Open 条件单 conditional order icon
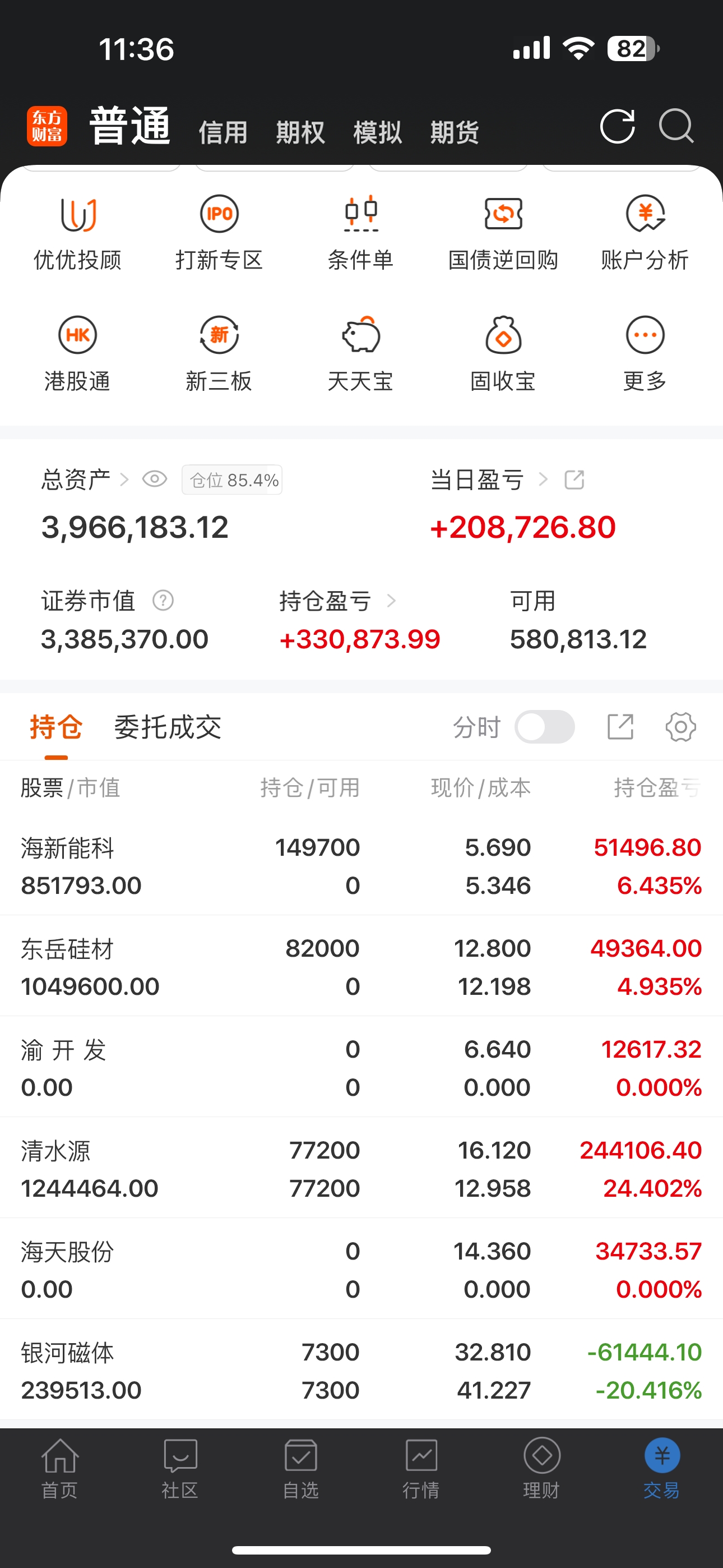Viewport: 723px width, 1568px height. (x=361, y=214)
